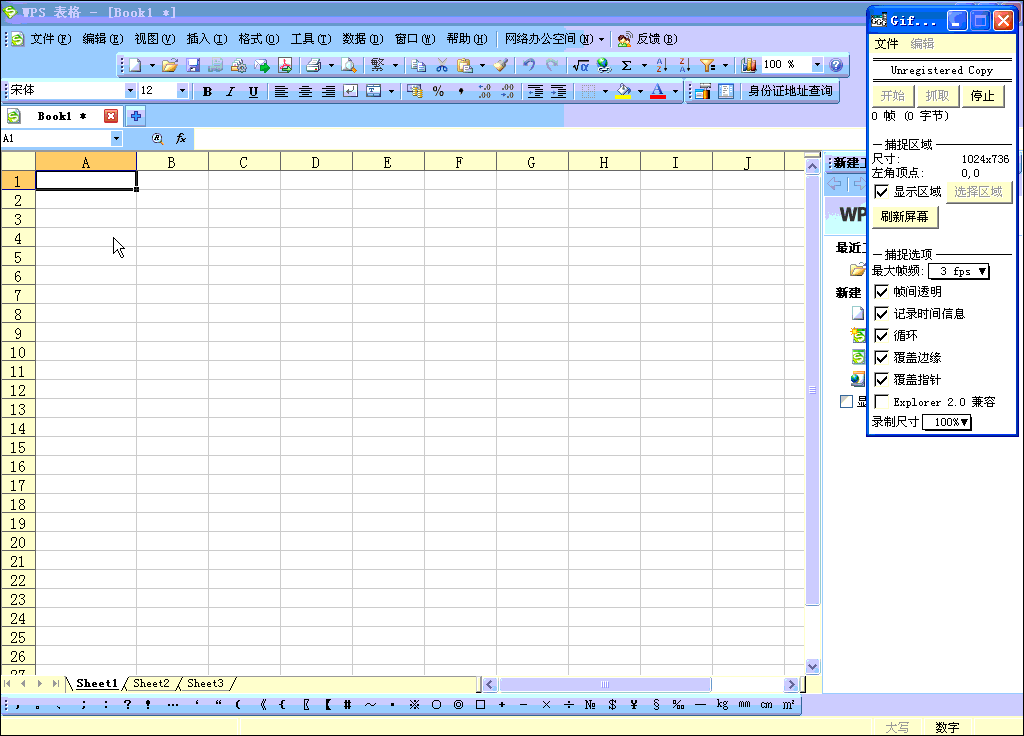1024x736 pixels.
Task: Click the New document icon in toolbar
Action: [135, 65]
